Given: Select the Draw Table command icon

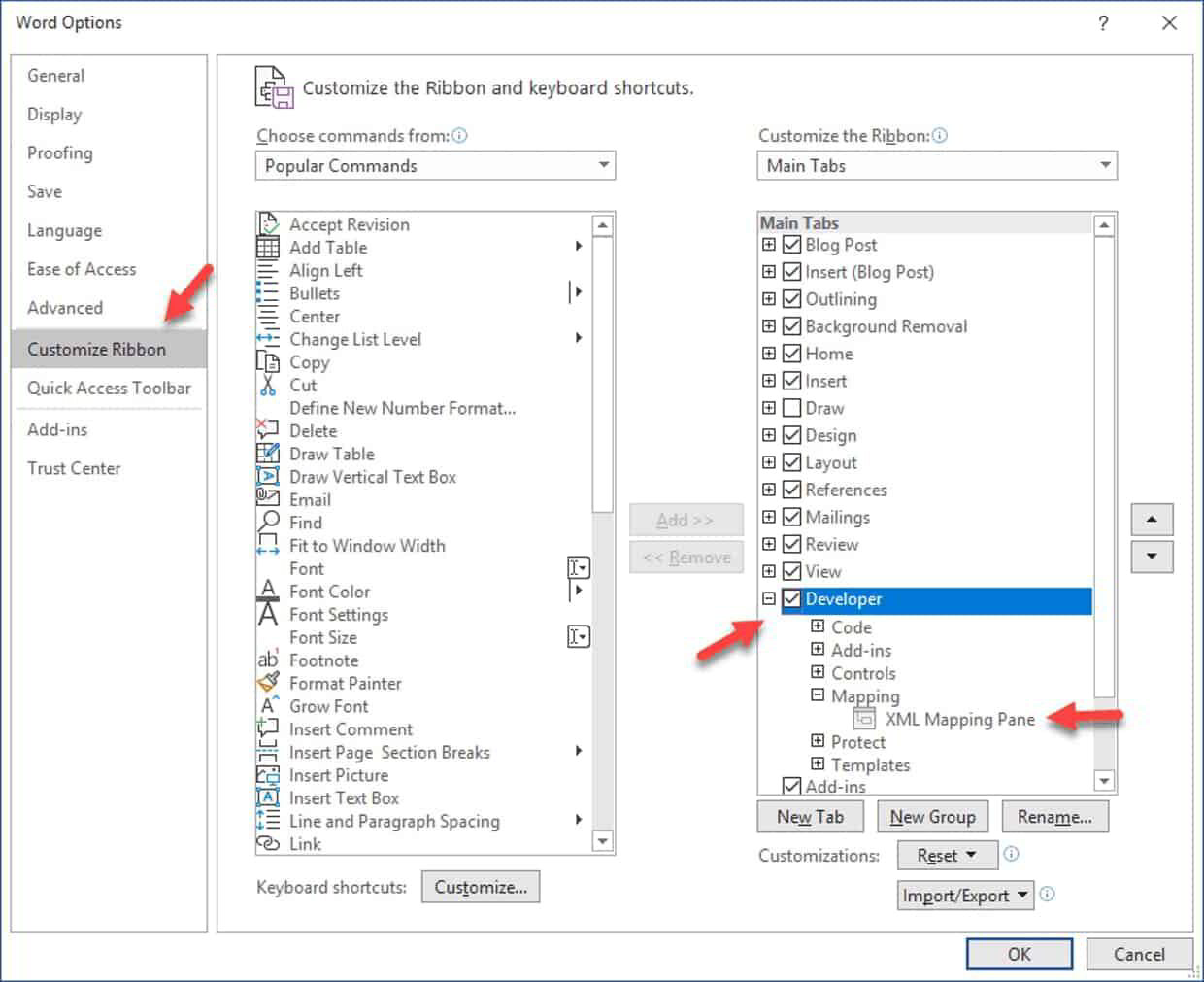Looking at the screenshot, I should tap(267, 453).
